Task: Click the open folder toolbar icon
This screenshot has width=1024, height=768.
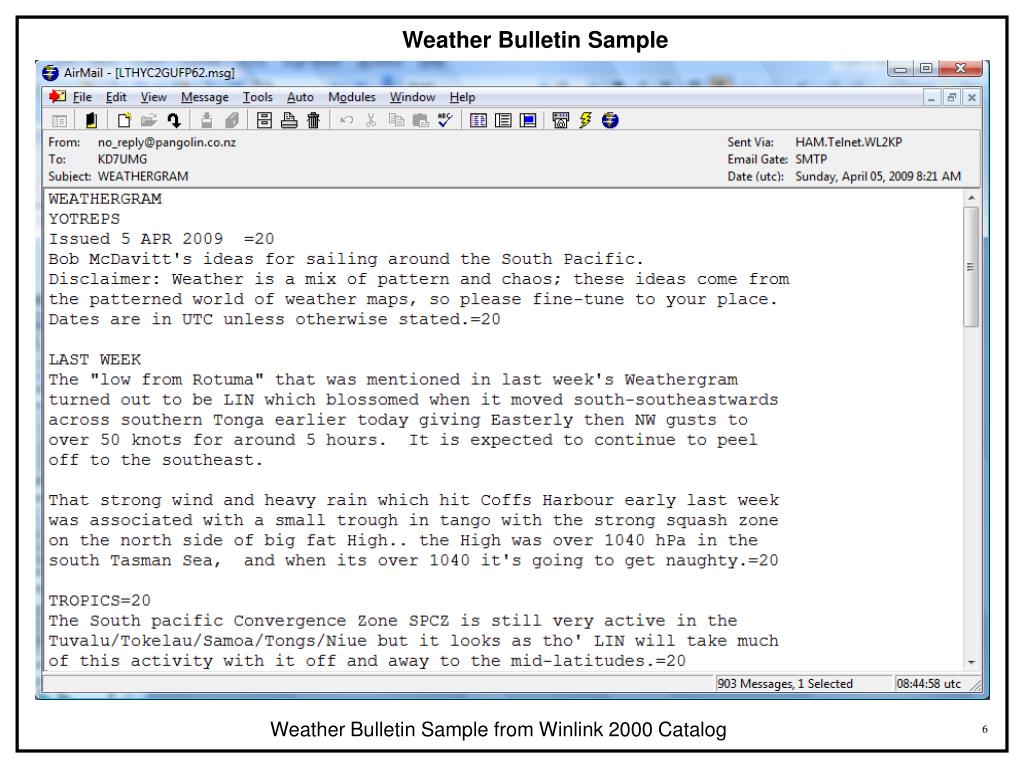Action: (149, 120)
